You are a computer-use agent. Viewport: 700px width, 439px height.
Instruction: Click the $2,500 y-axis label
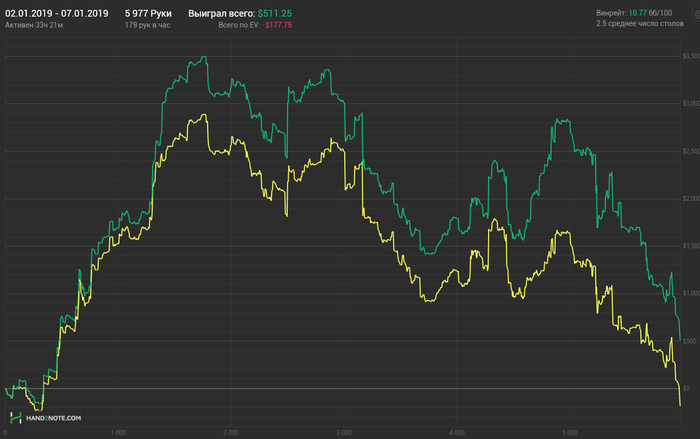691,151
